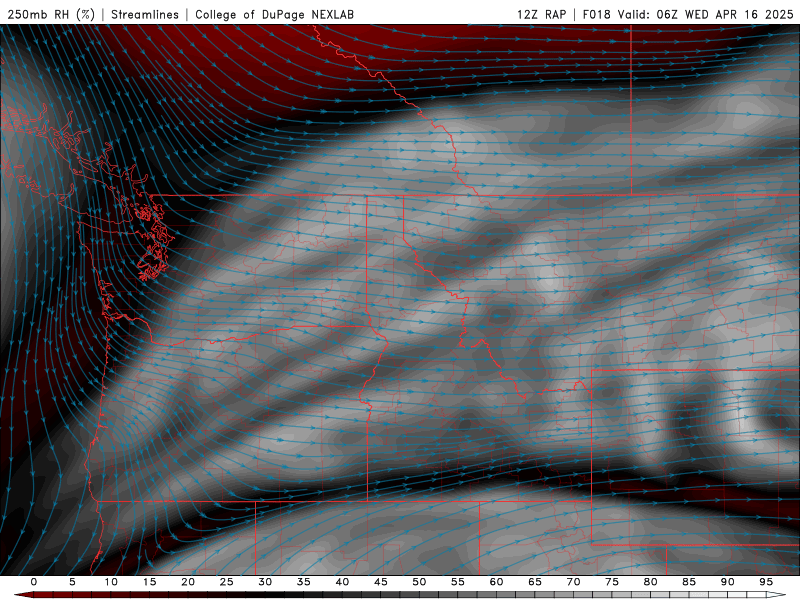Click the "95" color scale label
This screenshot has width=800, height=600.
pos(766,582)
